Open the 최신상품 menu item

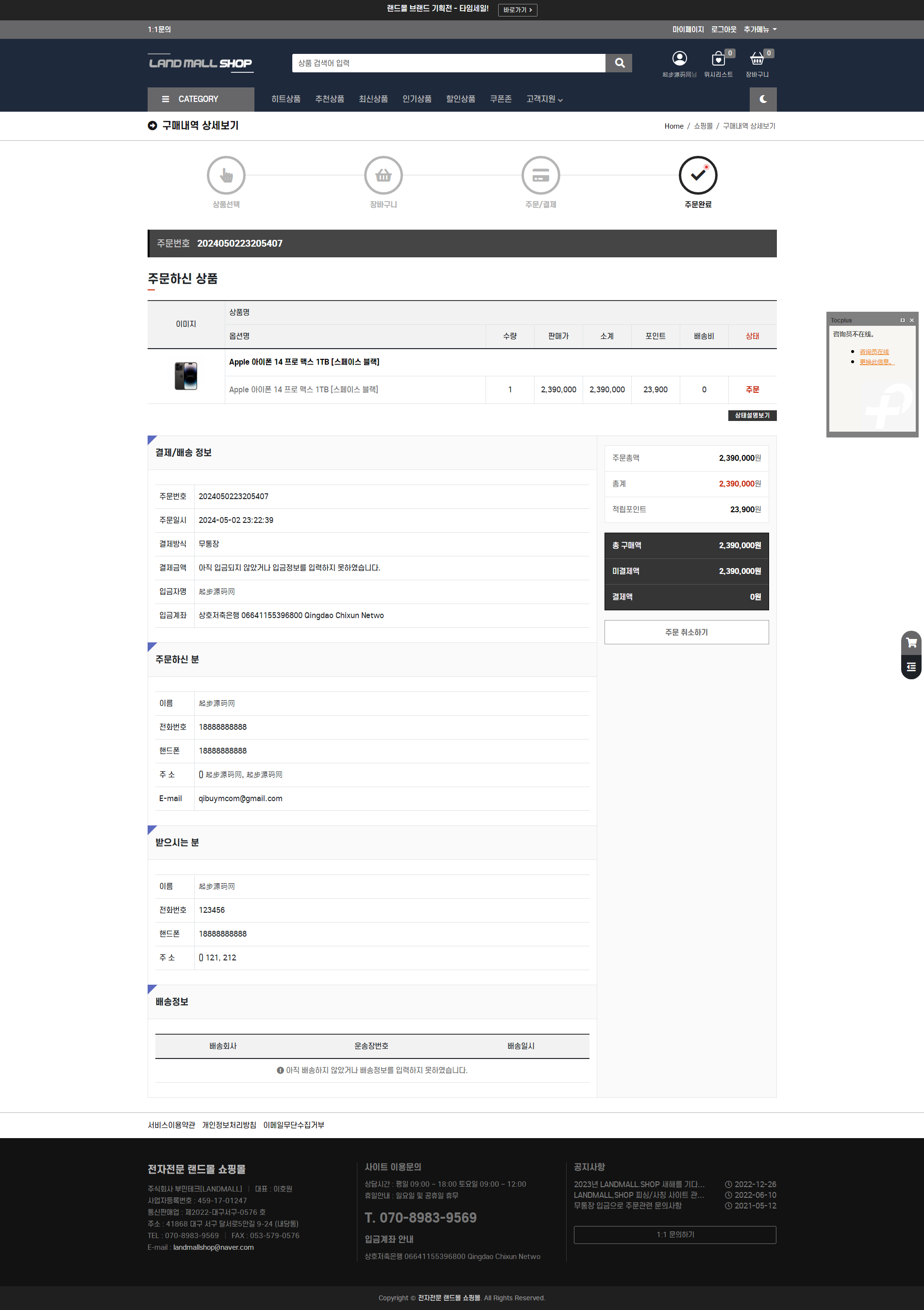click(373, 99)
